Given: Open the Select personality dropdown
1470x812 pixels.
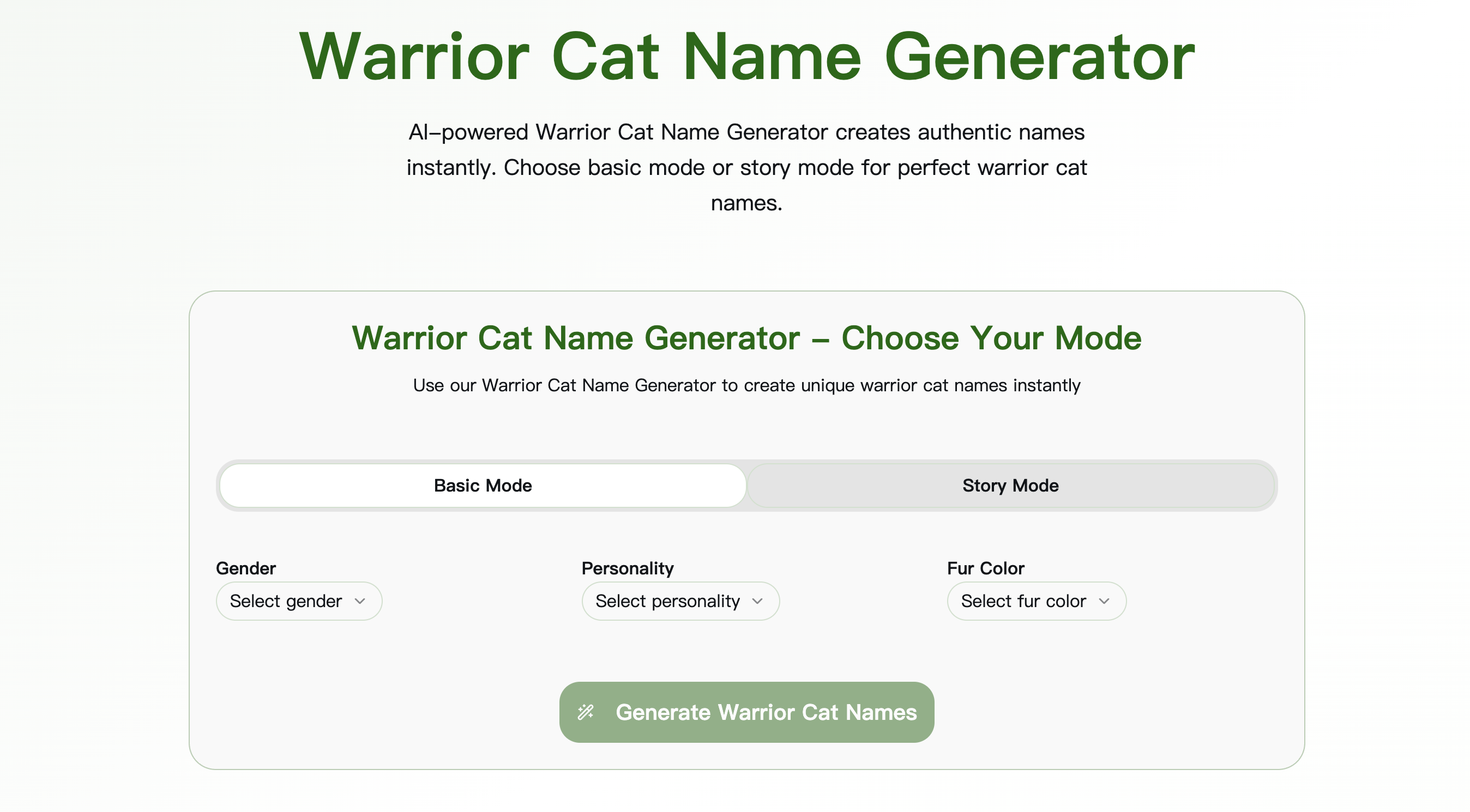Looking at the screenshot, I should pyautogui.click(x=680, y=601).
